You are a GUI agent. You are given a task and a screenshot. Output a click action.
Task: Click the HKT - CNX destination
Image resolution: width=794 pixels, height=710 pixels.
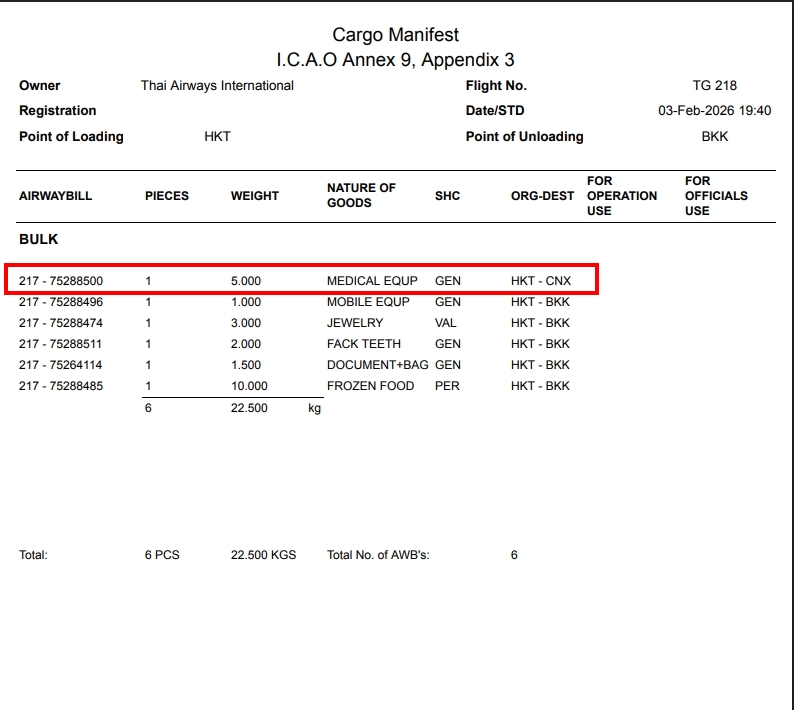point(541,281)
